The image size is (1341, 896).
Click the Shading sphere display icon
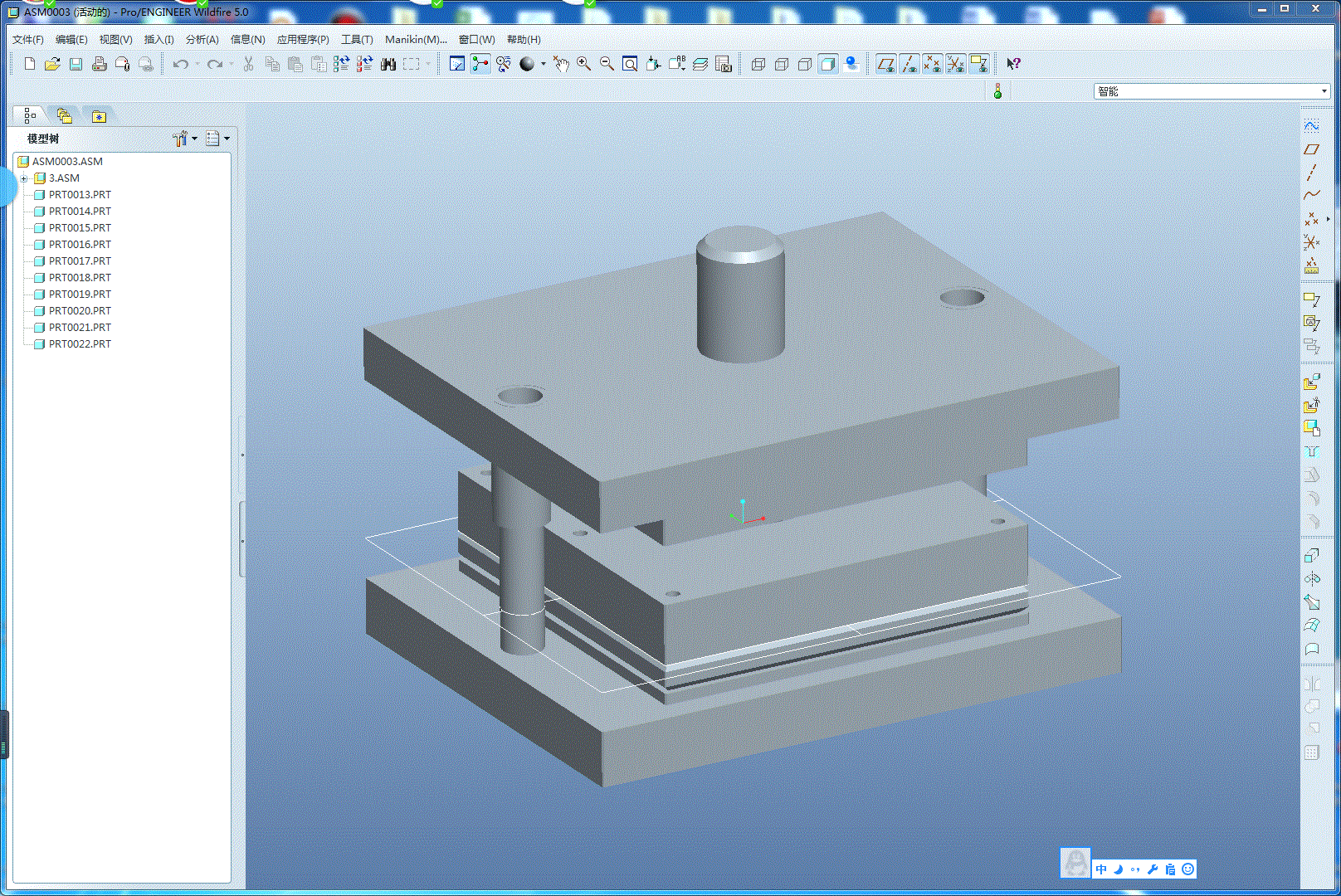(527, 64)
